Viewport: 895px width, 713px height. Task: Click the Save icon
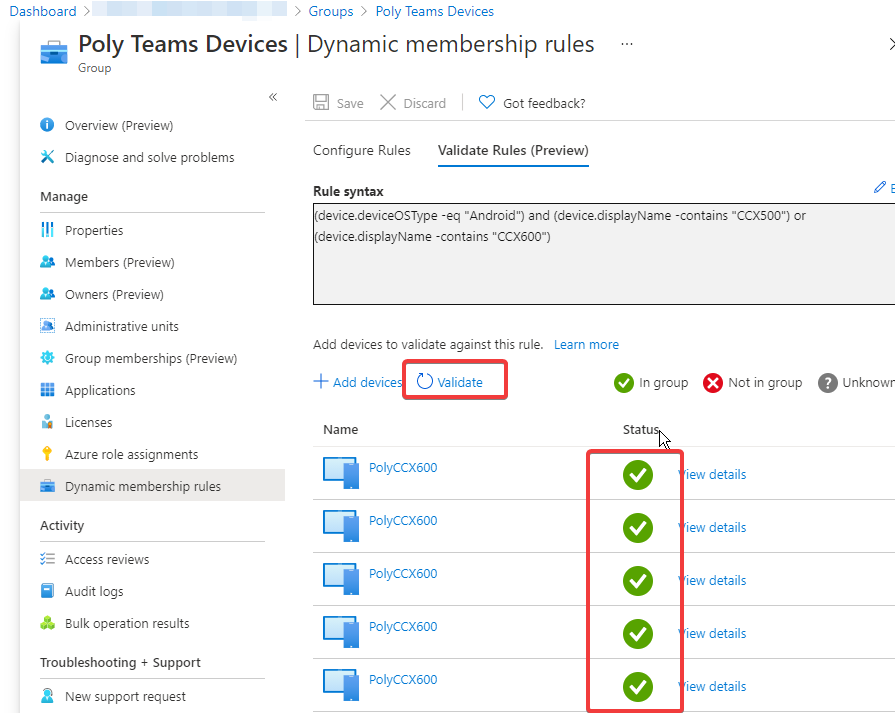point(320,103)
